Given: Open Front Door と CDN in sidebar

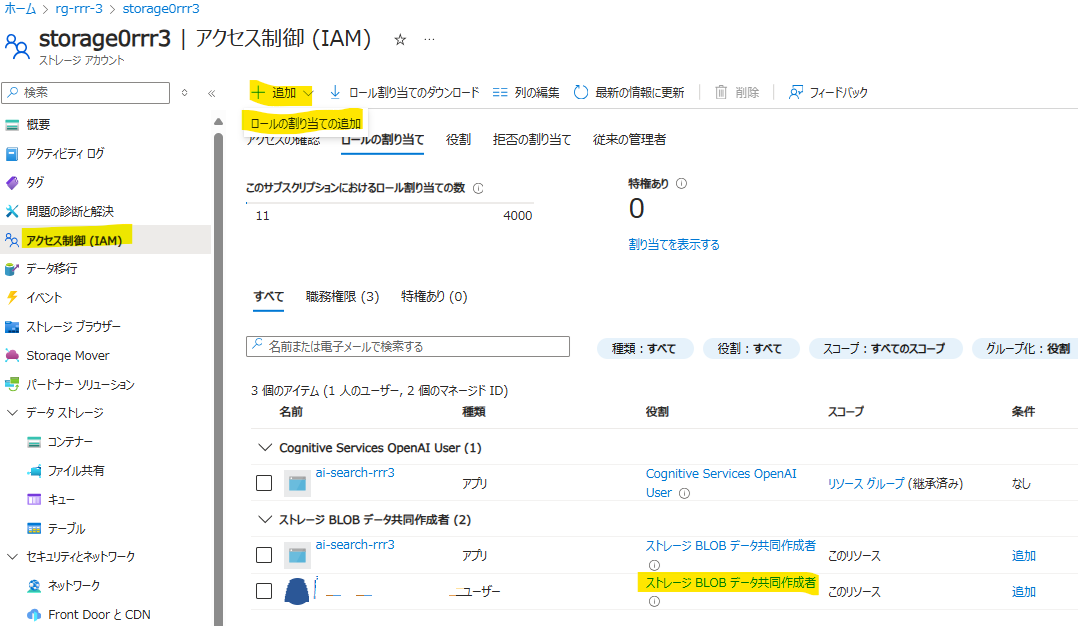Looking at the screenshot, I should coord(99,614).
